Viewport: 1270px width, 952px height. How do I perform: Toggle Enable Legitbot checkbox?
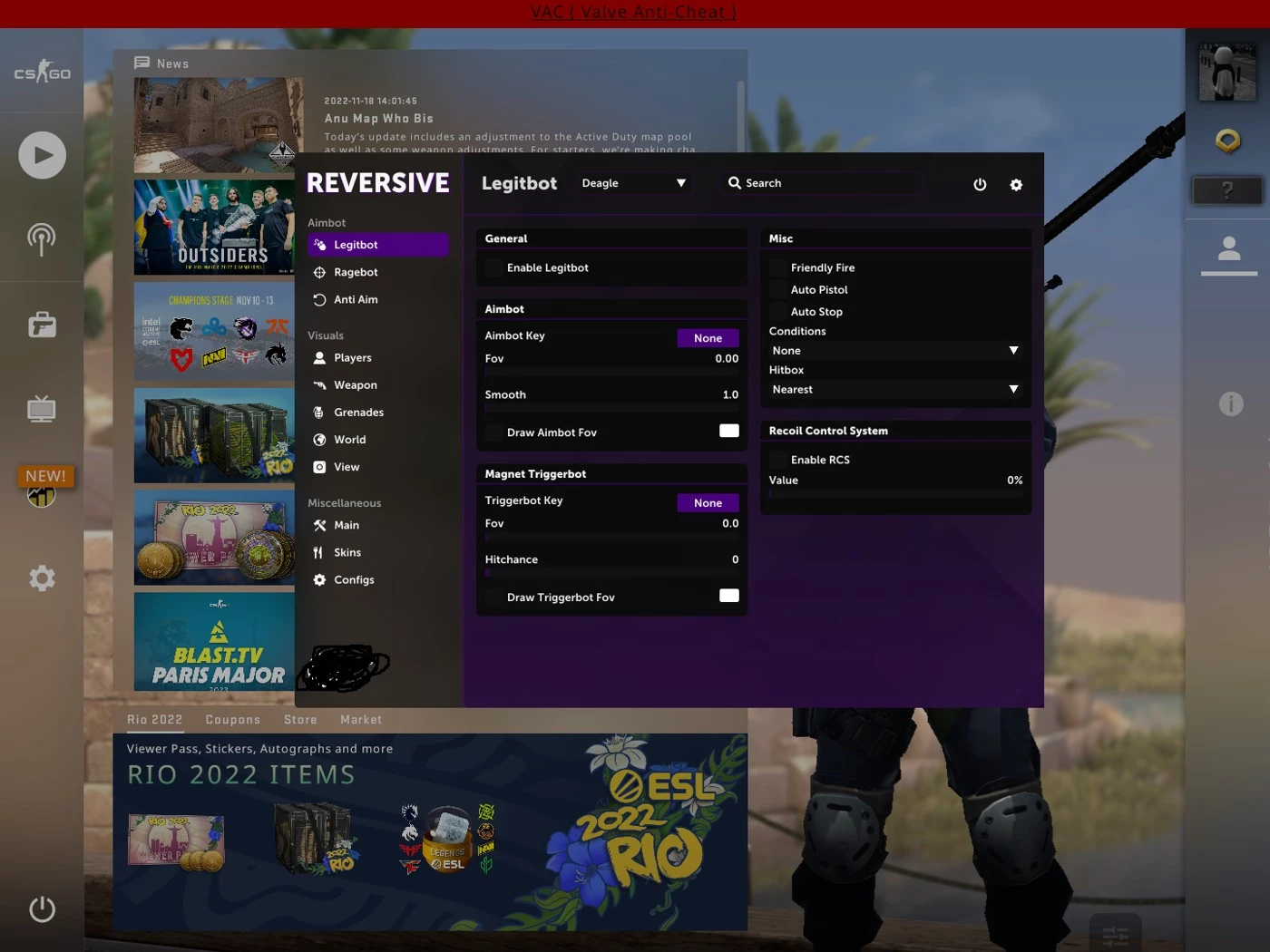(x=493, y=267)
